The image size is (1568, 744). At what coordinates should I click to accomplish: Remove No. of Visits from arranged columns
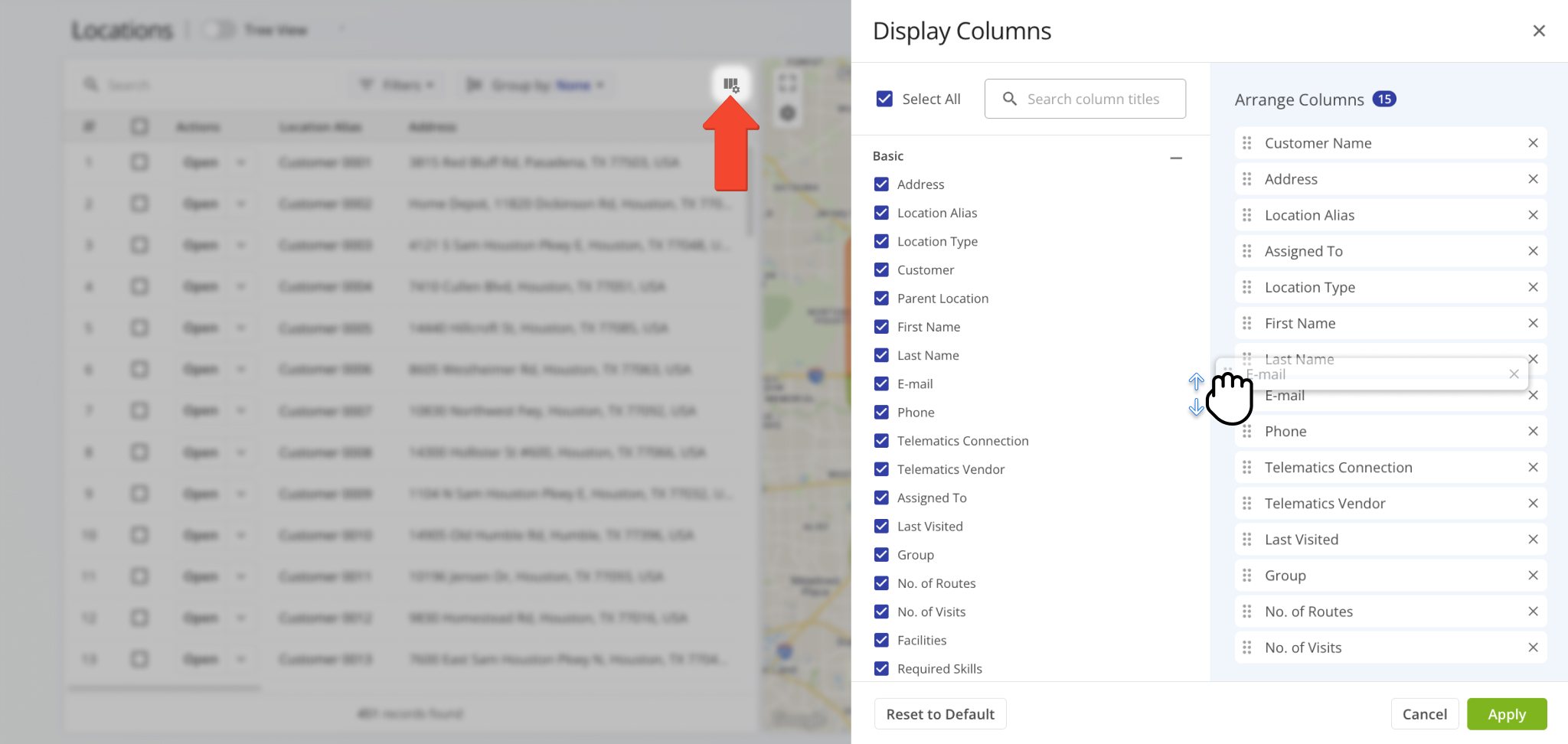[1533, 648]
